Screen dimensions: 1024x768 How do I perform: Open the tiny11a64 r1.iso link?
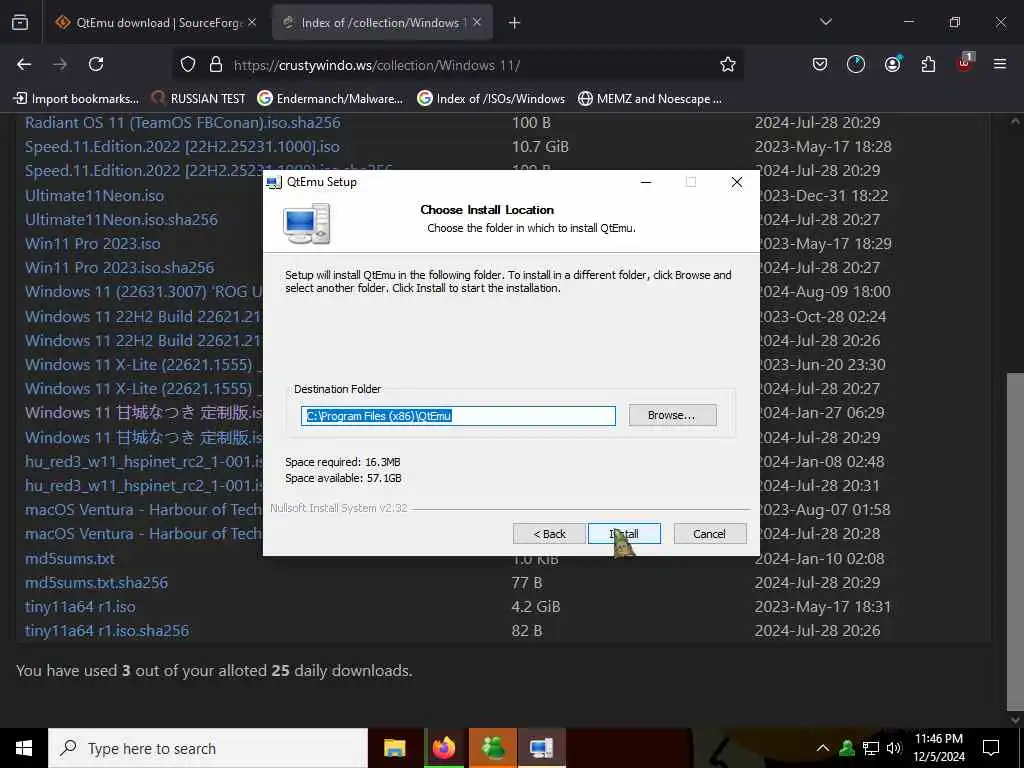pyautogui.click(x=80, y=607)
